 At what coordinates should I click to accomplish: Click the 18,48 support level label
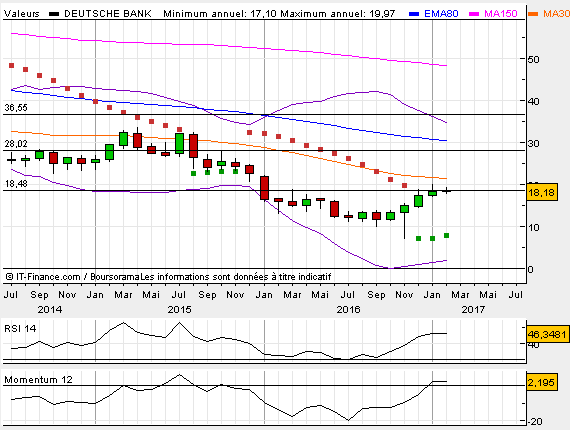coord(16,184)
